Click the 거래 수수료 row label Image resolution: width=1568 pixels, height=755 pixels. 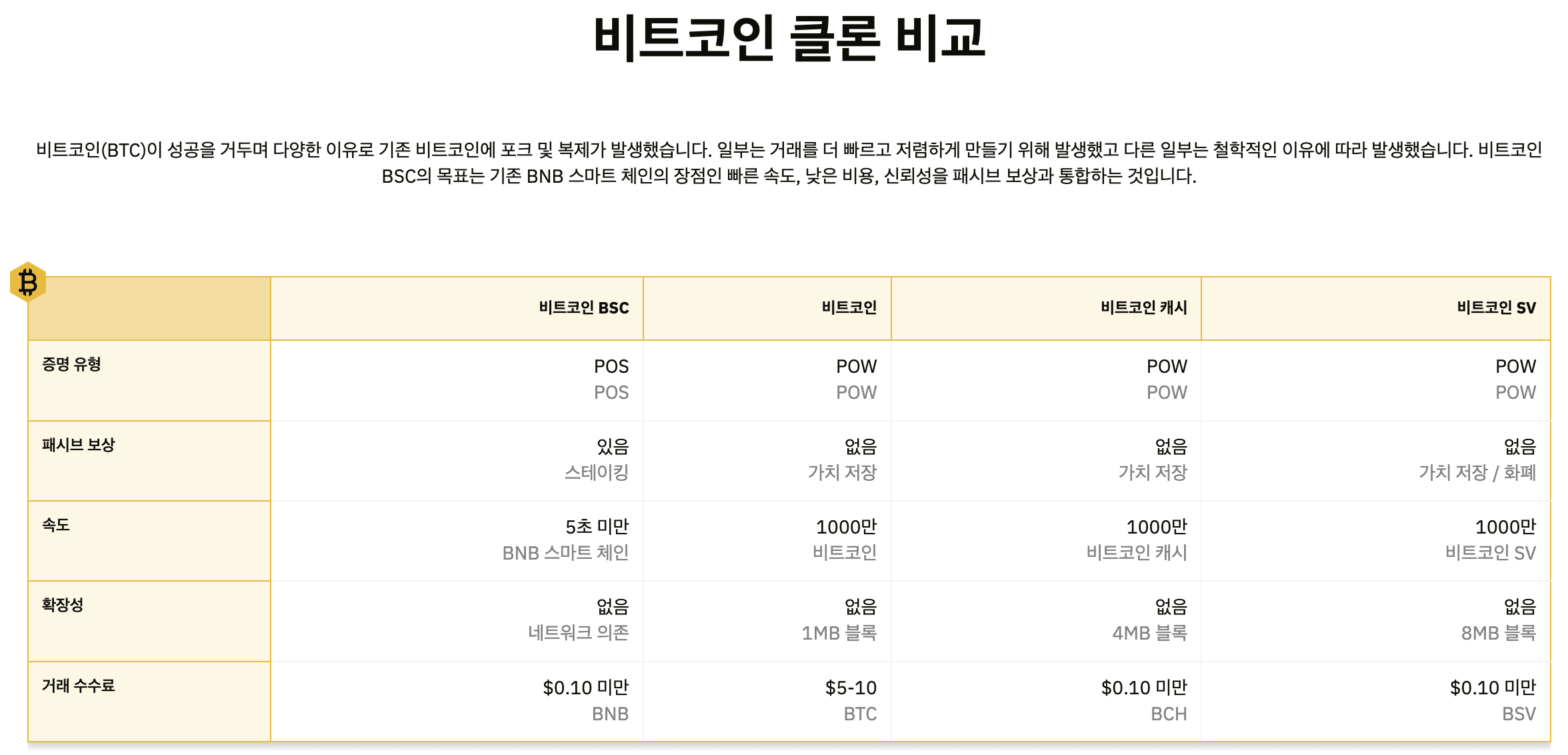pyautogui.click(x=78, y=686)
